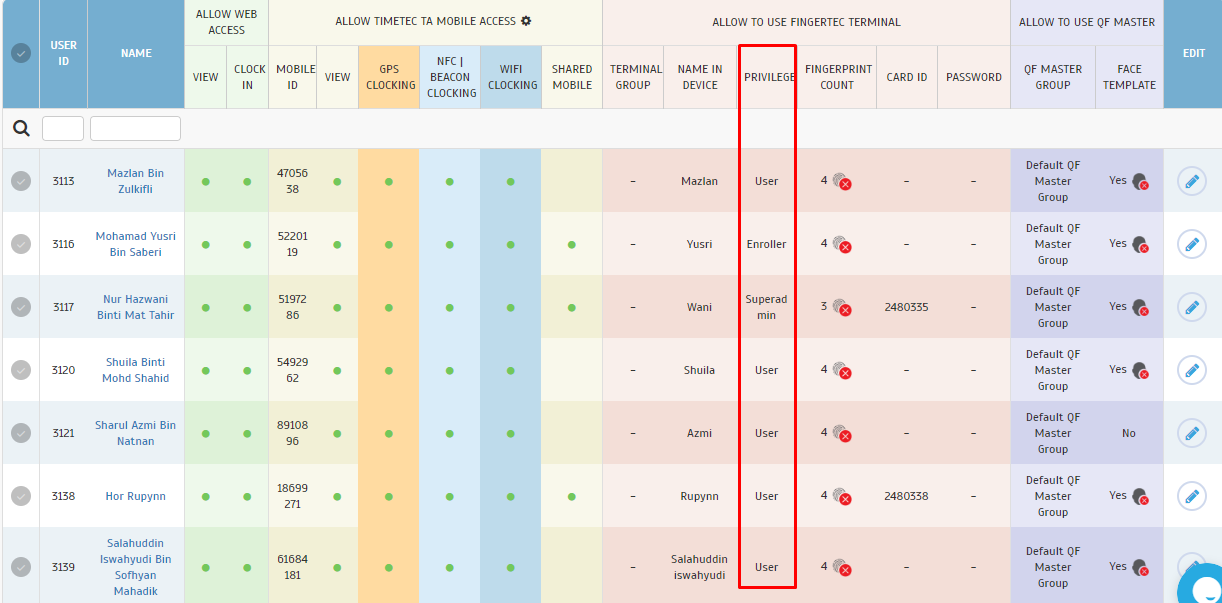Click fingerprint icon in Salahuddin iswahyudi row
Image resolution: width=1222 pixels, height=603 pixels.
point(840,567)
